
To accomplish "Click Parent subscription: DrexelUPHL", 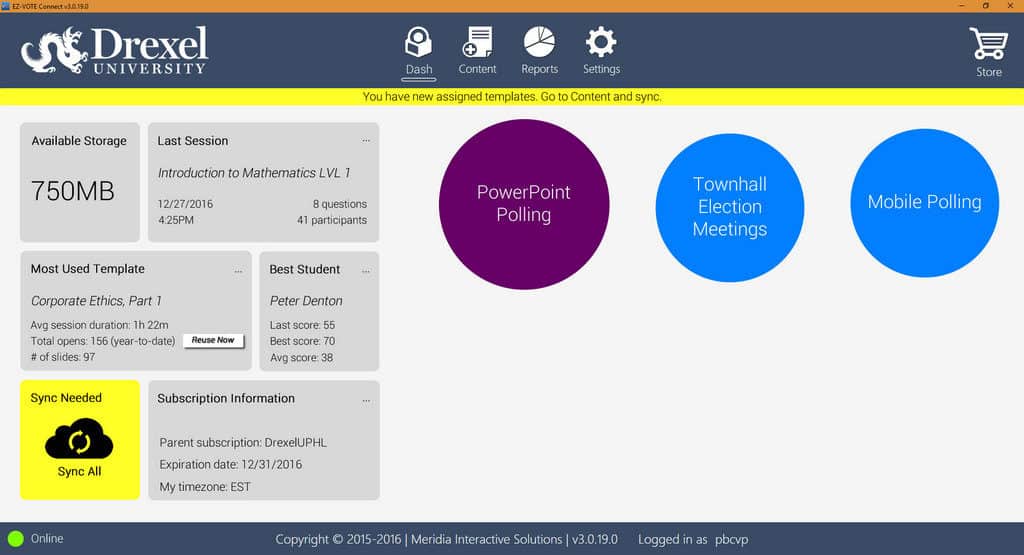I will (x=243, y=442).
